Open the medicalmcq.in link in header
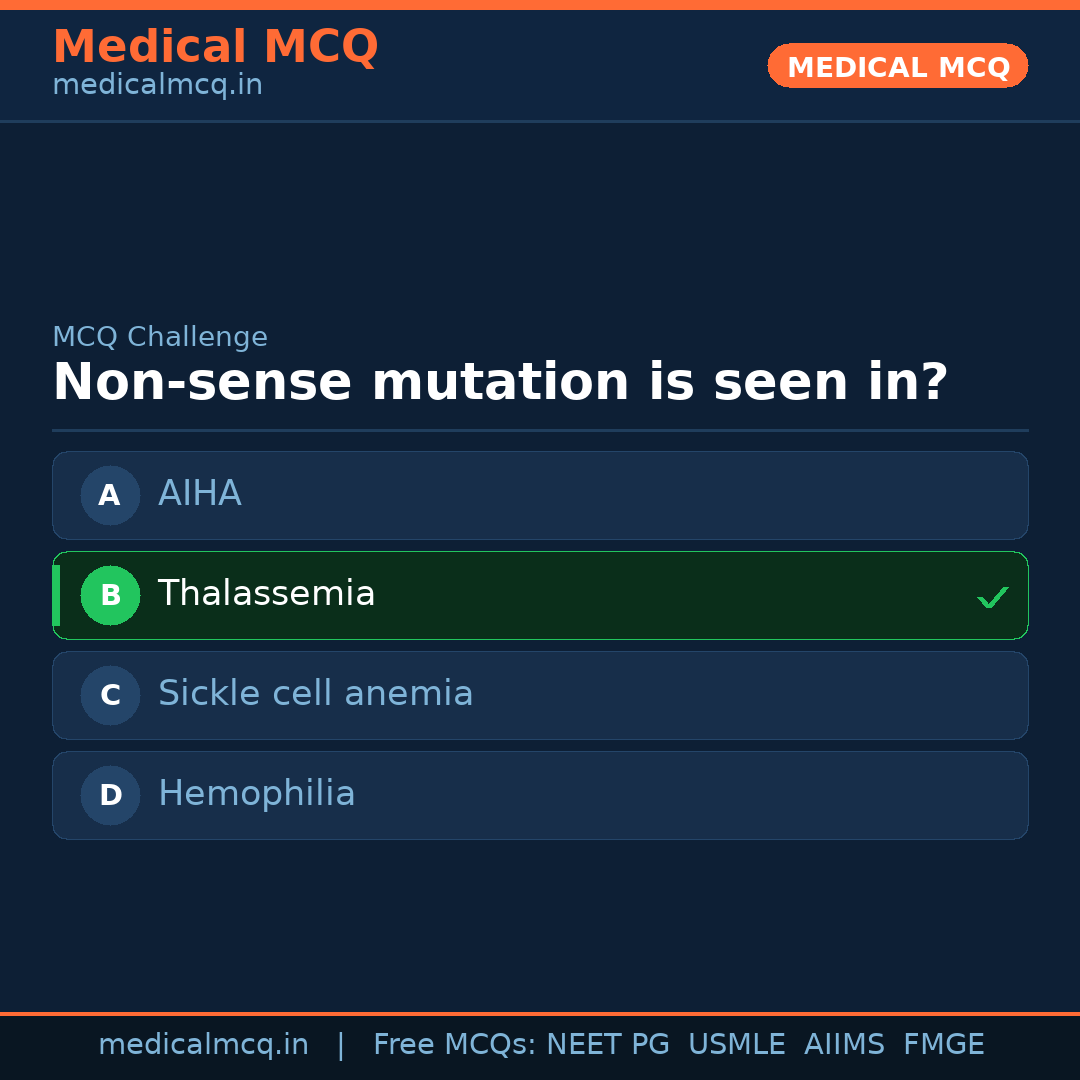1080x1080 pixels. [157, 86]
